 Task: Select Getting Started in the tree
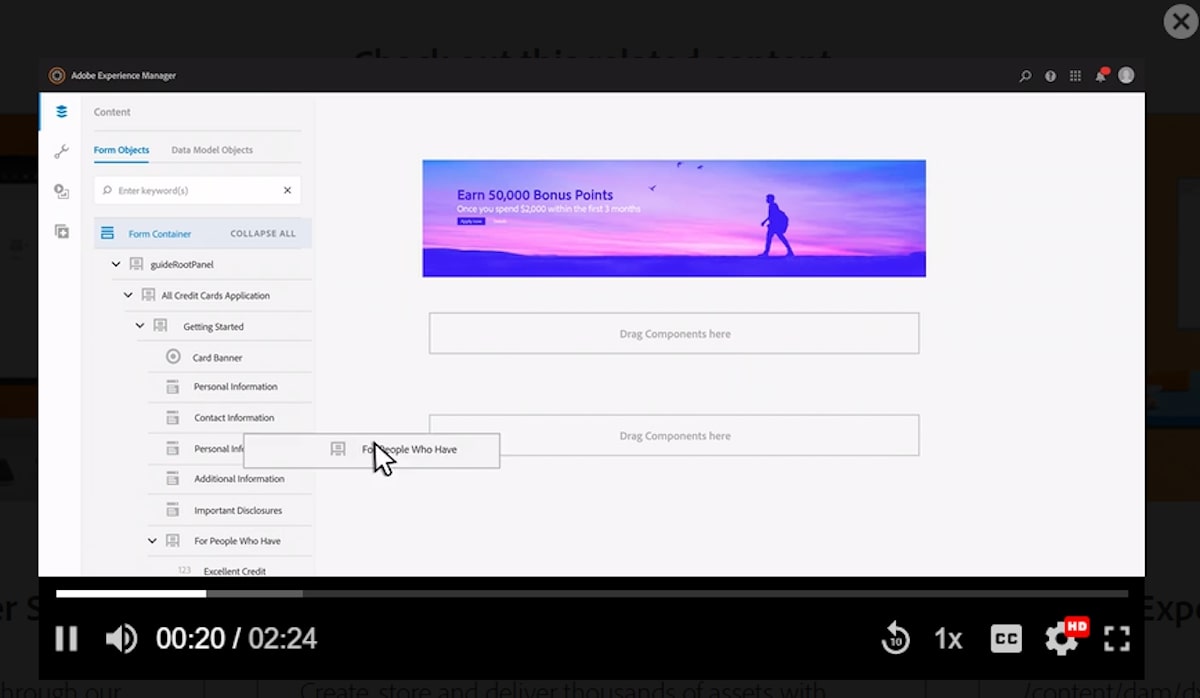coord(213,327)
